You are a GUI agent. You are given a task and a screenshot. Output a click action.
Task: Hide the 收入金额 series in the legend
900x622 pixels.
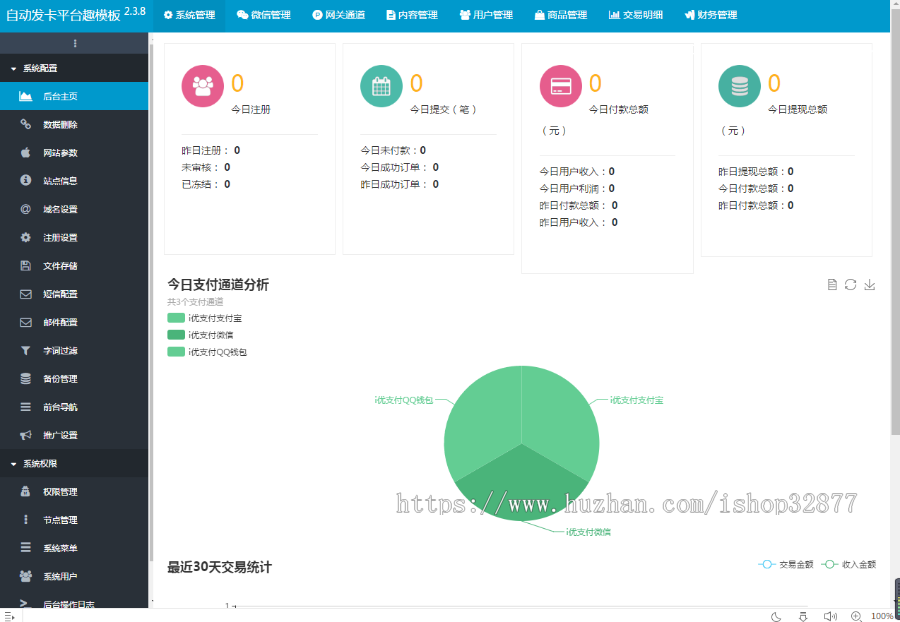846,564
